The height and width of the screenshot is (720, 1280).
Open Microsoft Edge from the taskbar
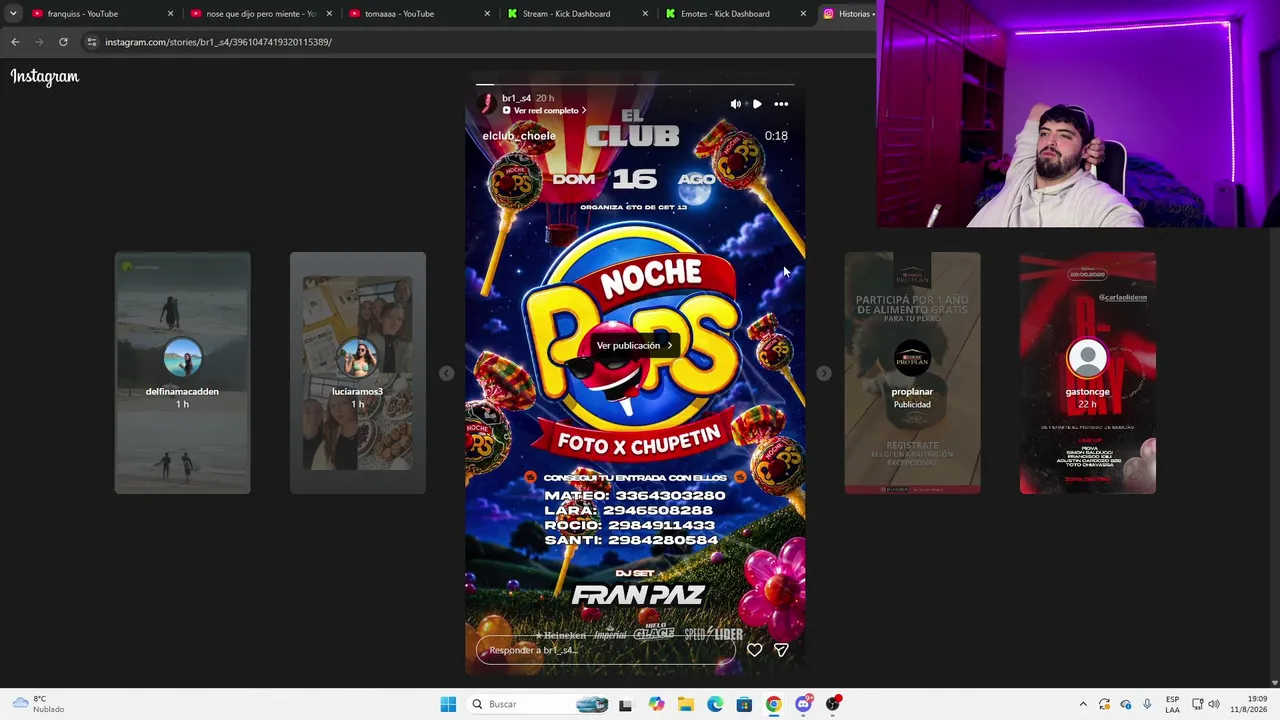point(715,704)
